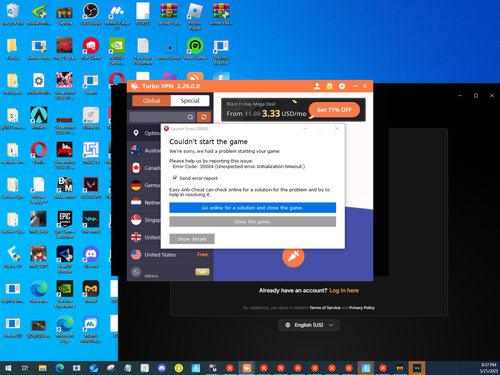Click the Get 71% OFF button
Image resolution: width=500 pixels, height=375 pixels.
pos(334,110)
